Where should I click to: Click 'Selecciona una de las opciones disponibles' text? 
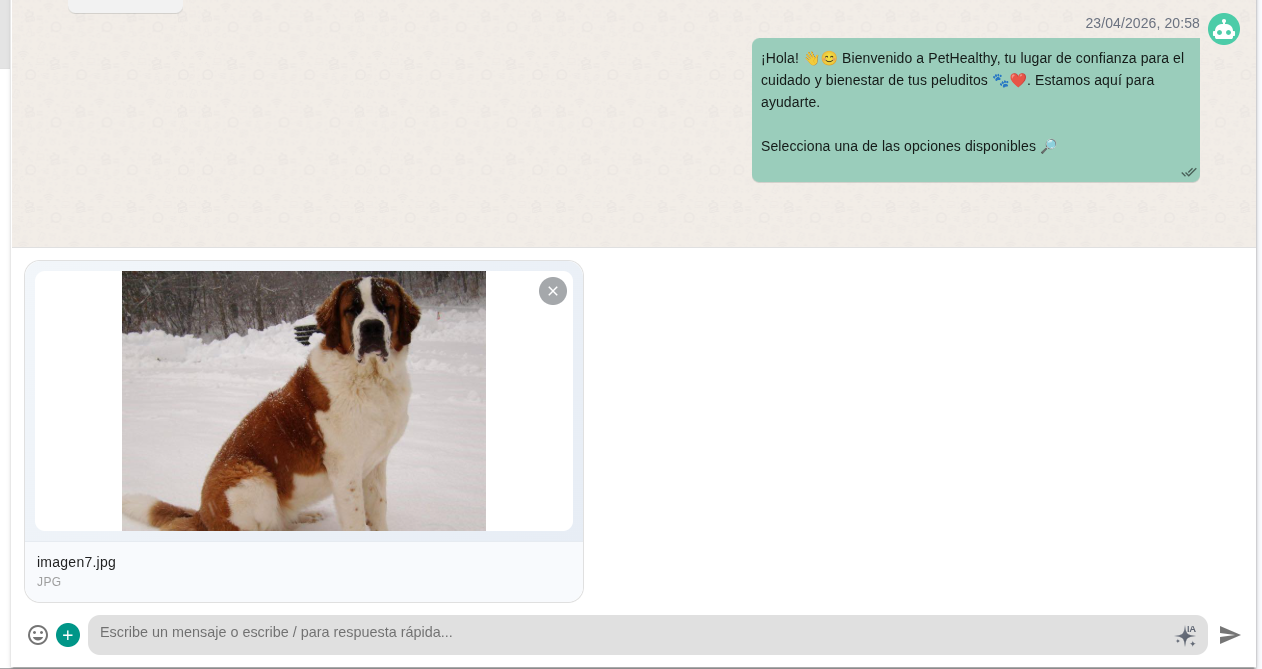[x=897, y=146]
